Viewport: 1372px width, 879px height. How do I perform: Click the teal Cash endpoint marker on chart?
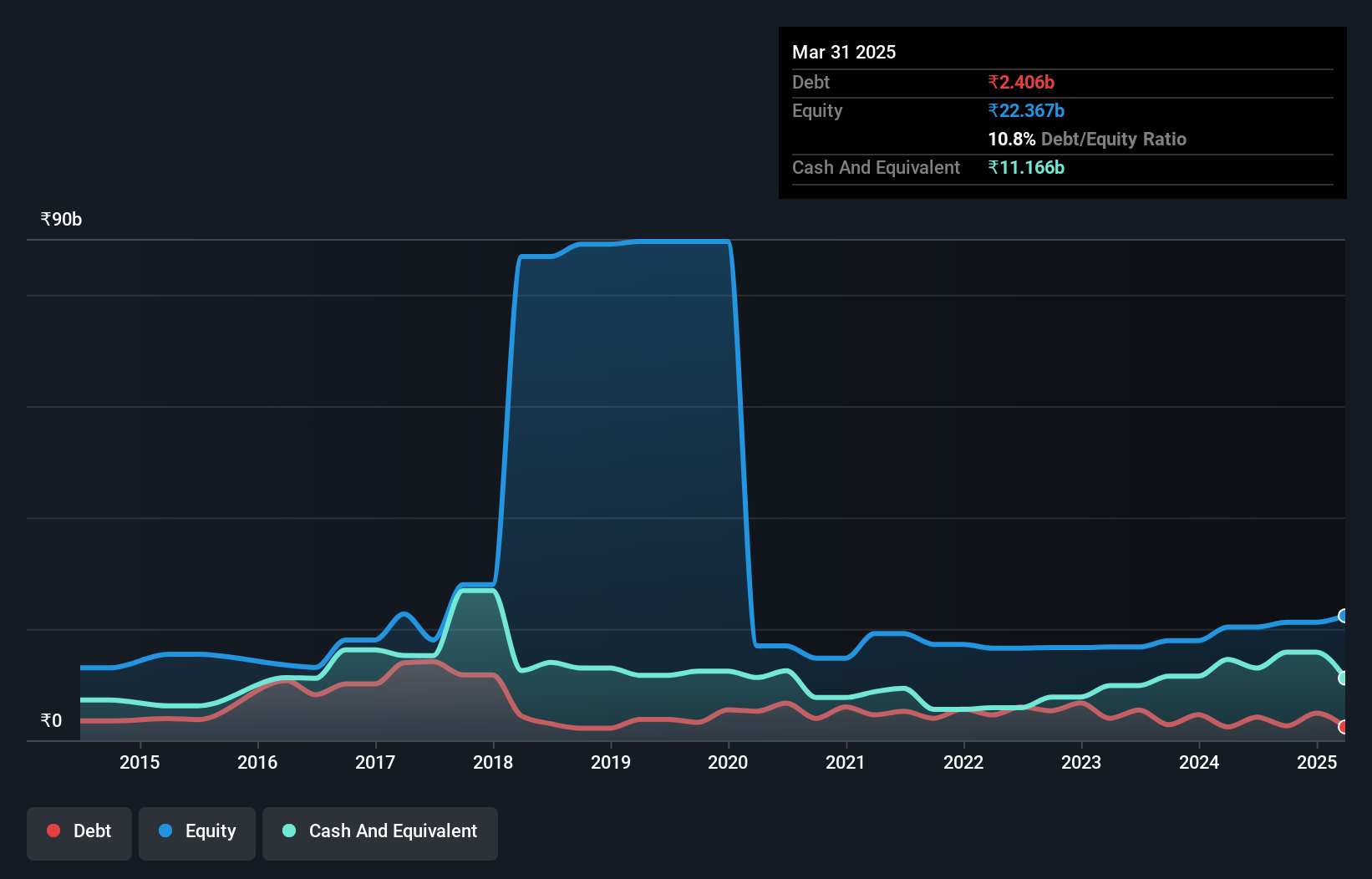pyautogui.click(x=1343, y=678)
